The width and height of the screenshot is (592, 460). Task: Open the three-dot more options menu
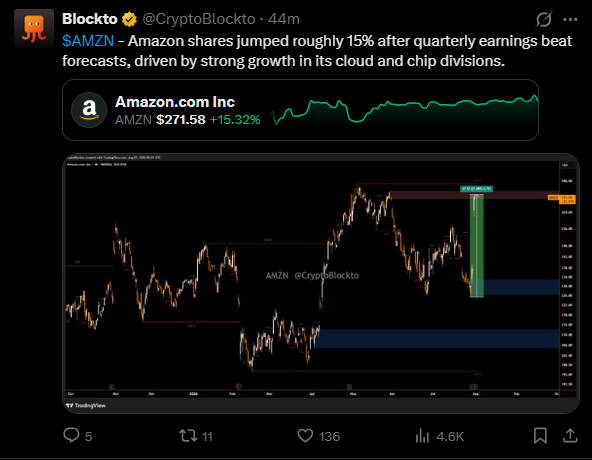570,20
